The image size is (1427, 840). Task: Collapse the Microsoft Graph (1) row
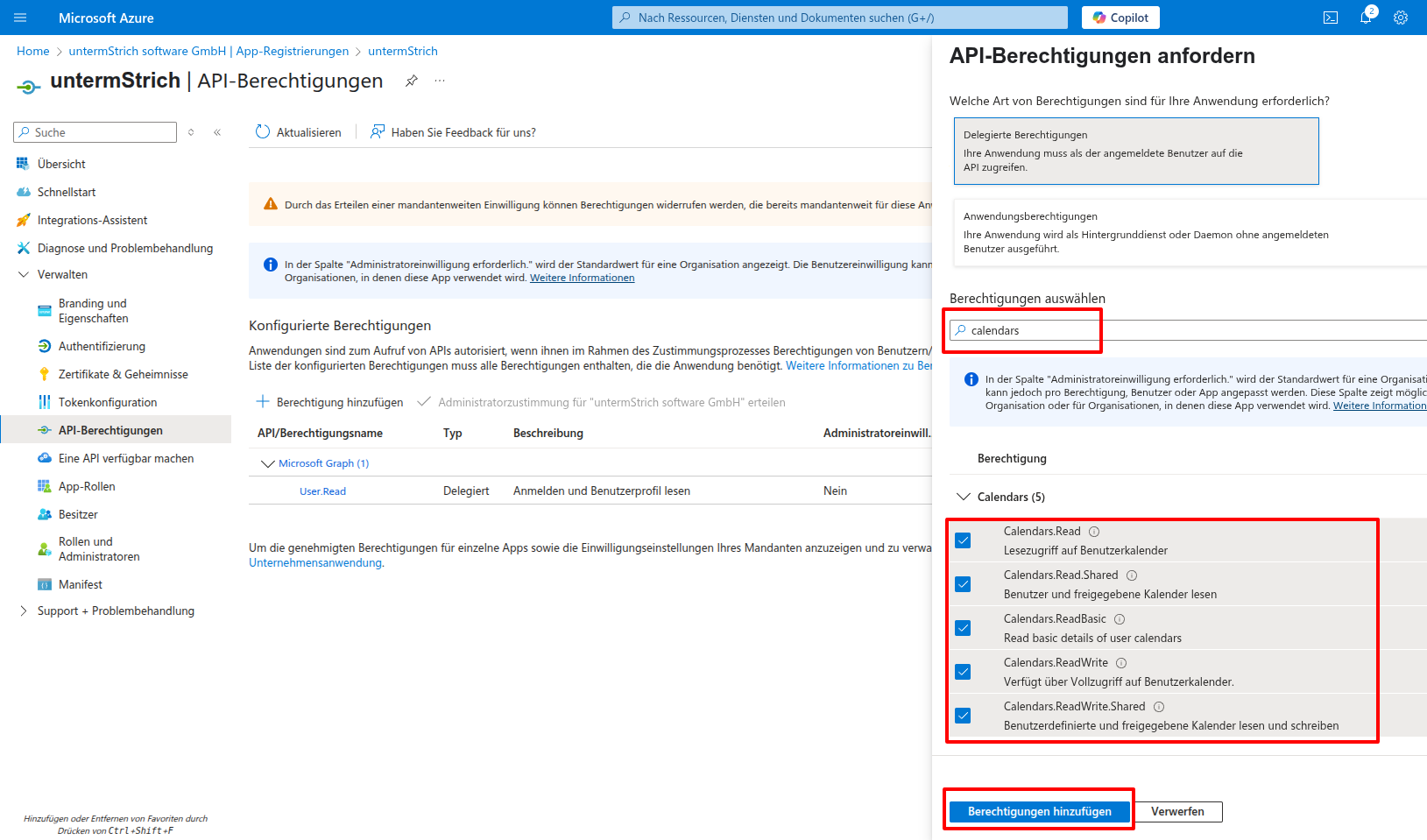click(268, 463)
